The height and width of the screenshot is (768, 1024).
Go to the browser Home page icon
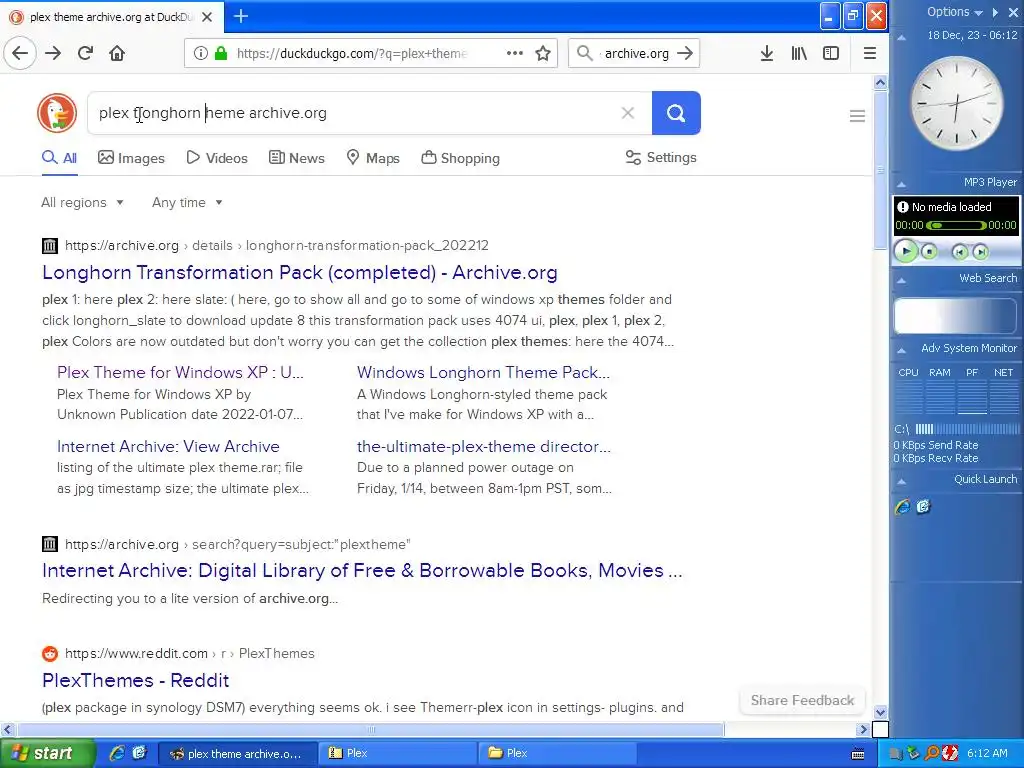[117, 53]
